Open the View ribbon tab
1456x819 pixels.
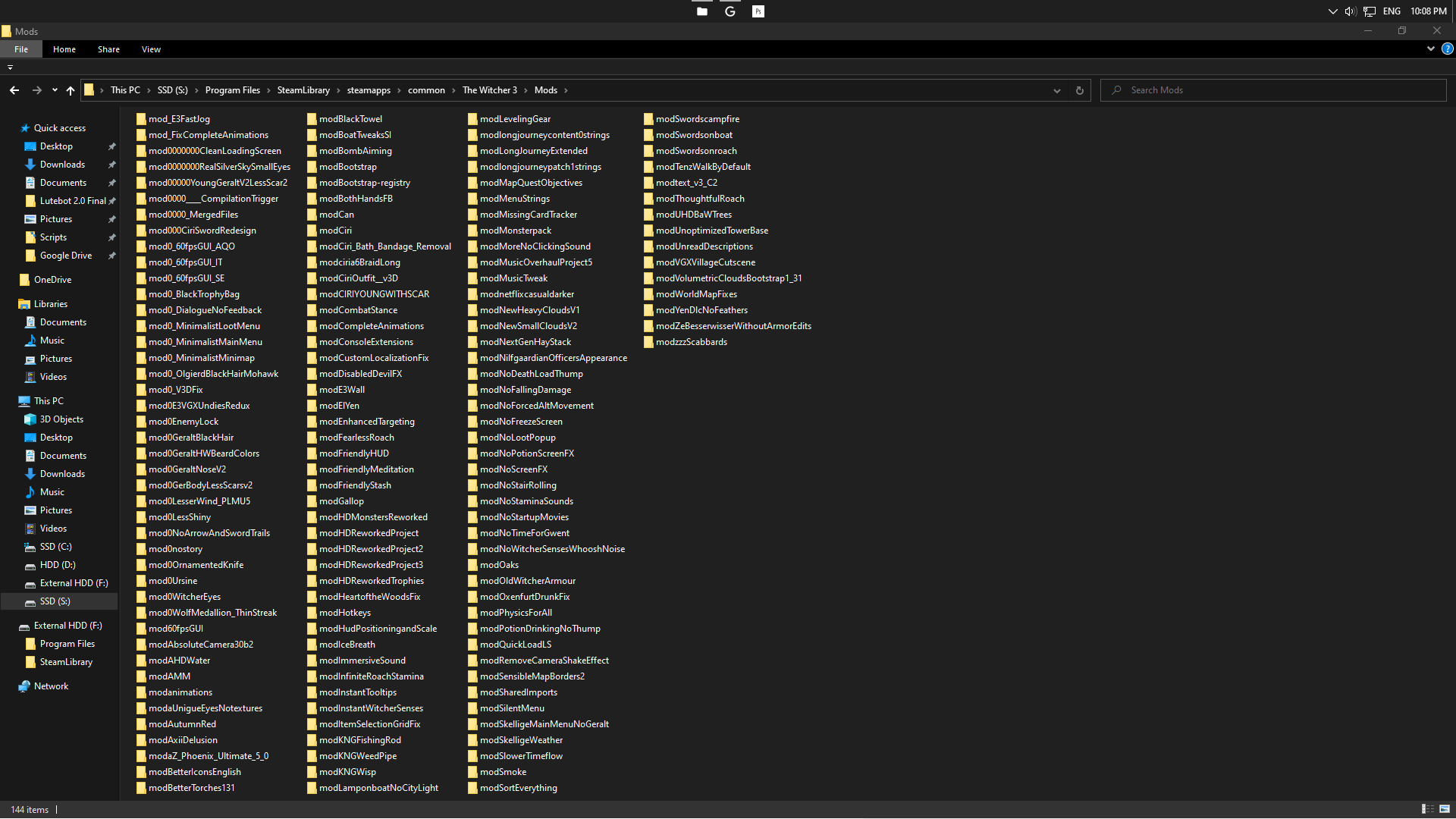(151, 49)
